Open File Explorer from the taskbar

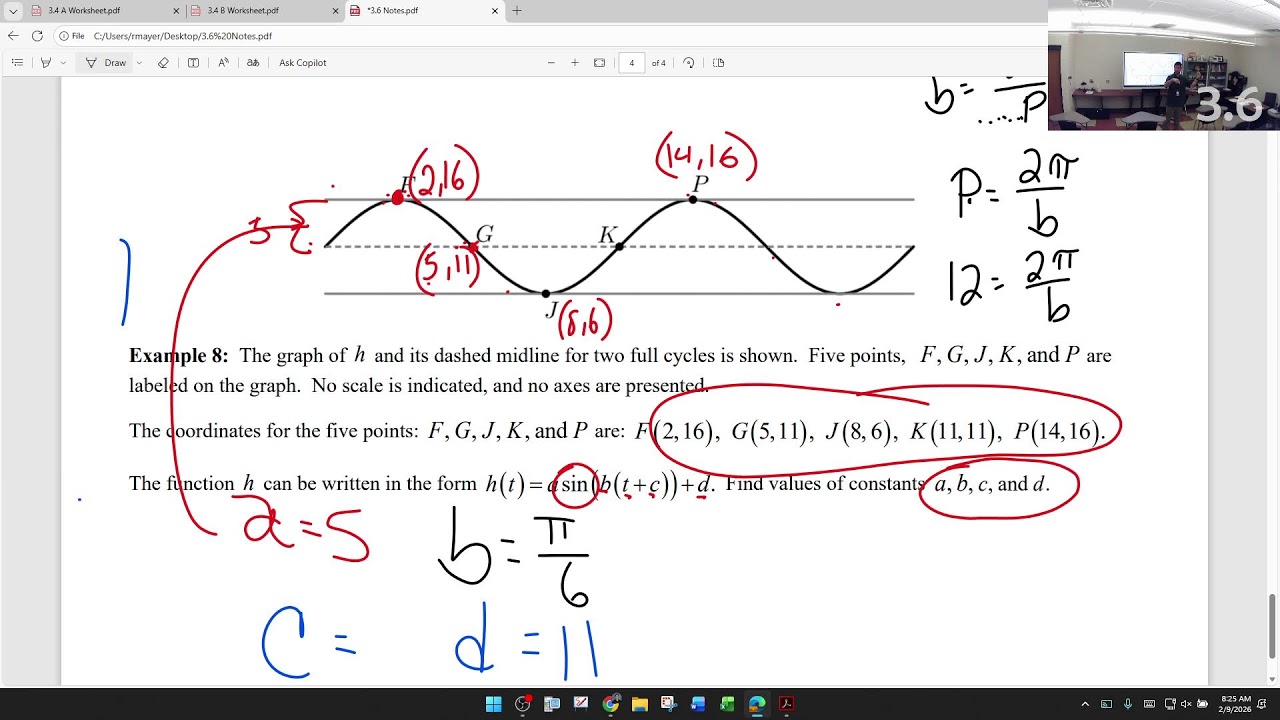pos(640,704)
